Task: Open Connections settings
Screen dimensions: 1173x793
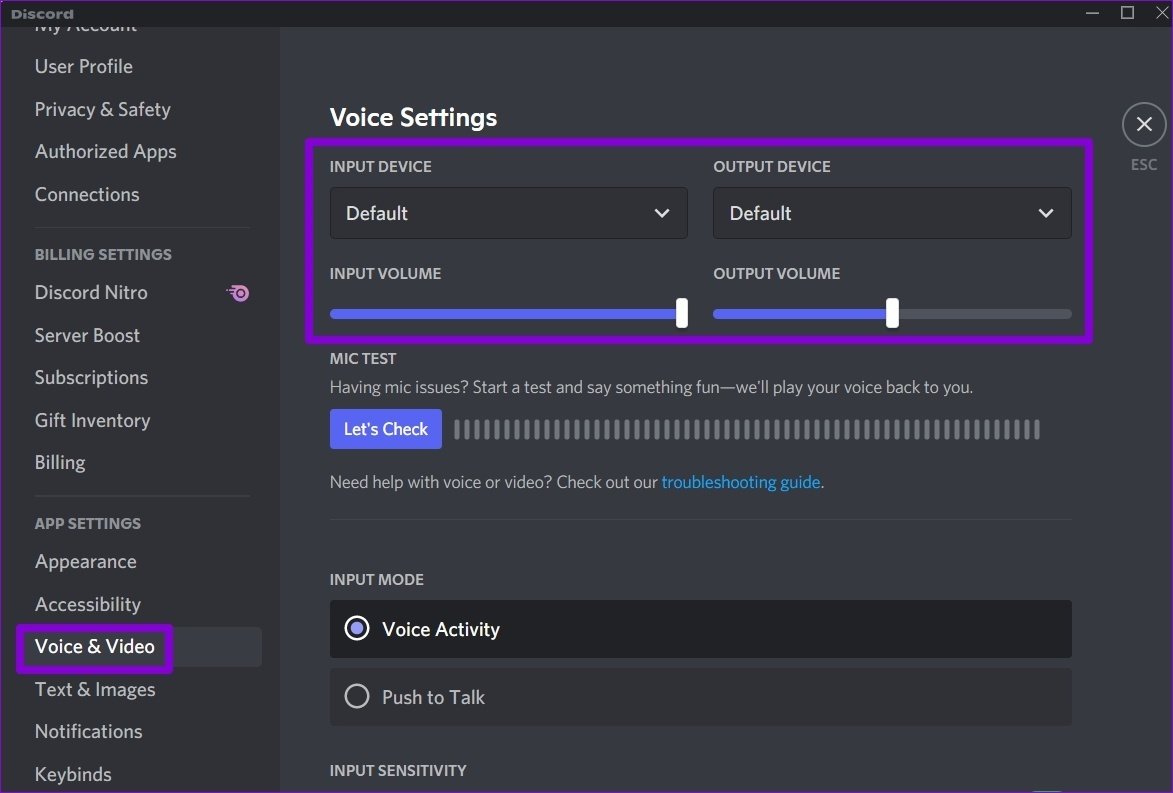Action: click(87, 195)
